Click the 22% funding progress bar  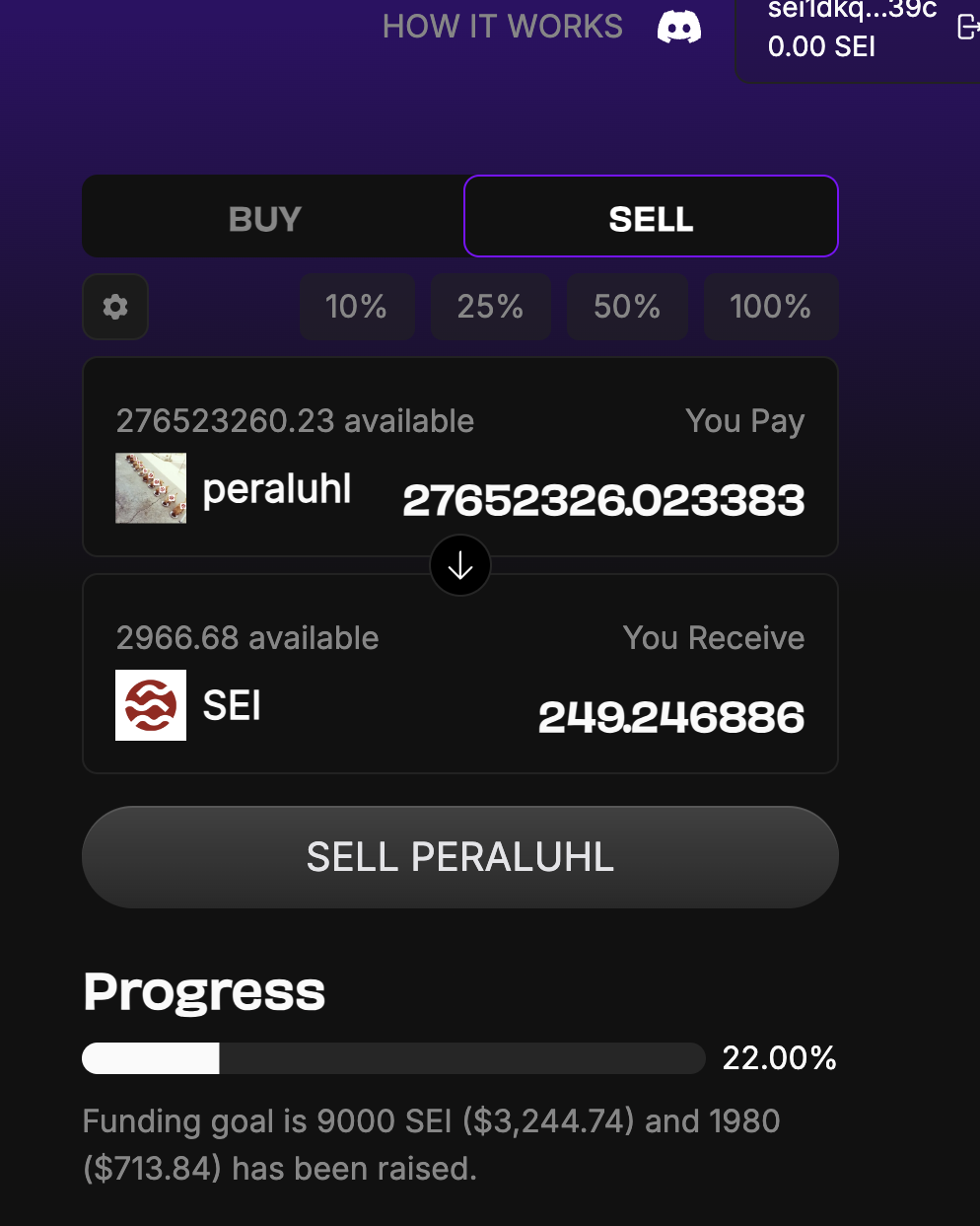pyautogui.click(x=393, y=1057)
